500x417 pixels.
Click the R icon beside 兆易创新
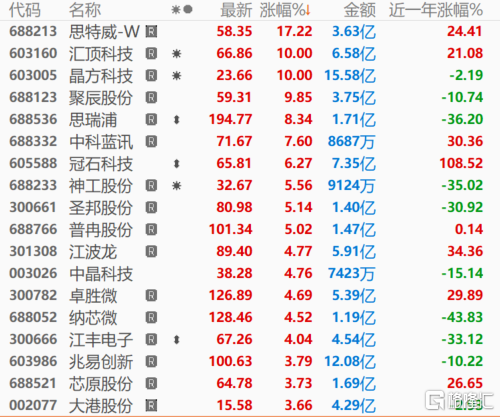pos(151,362)
